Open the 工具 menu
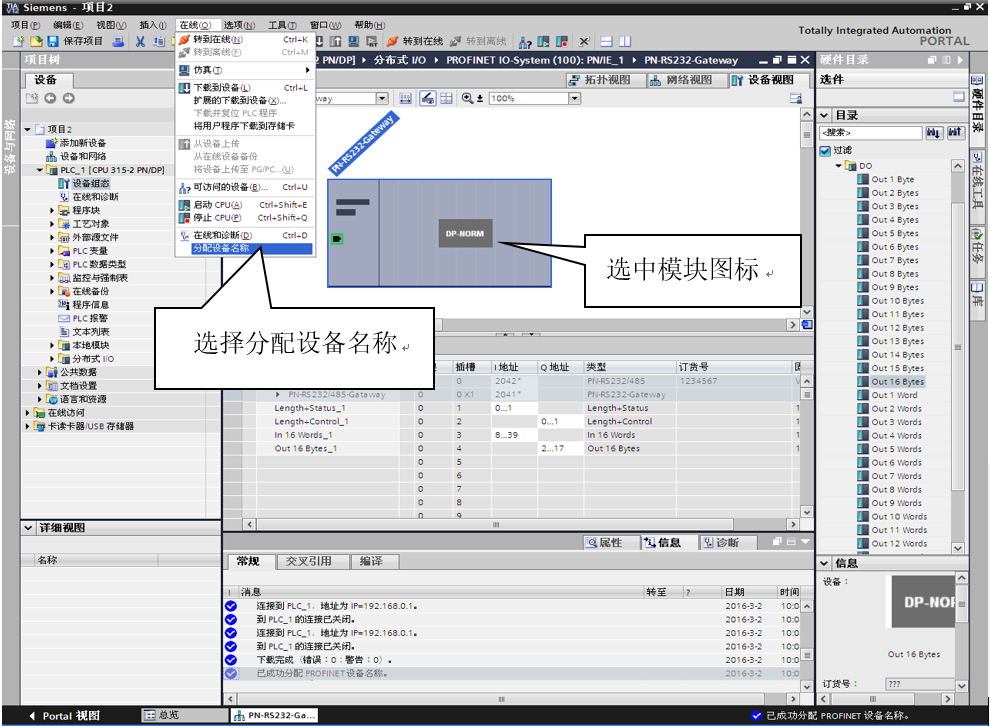 click(282, 25)
